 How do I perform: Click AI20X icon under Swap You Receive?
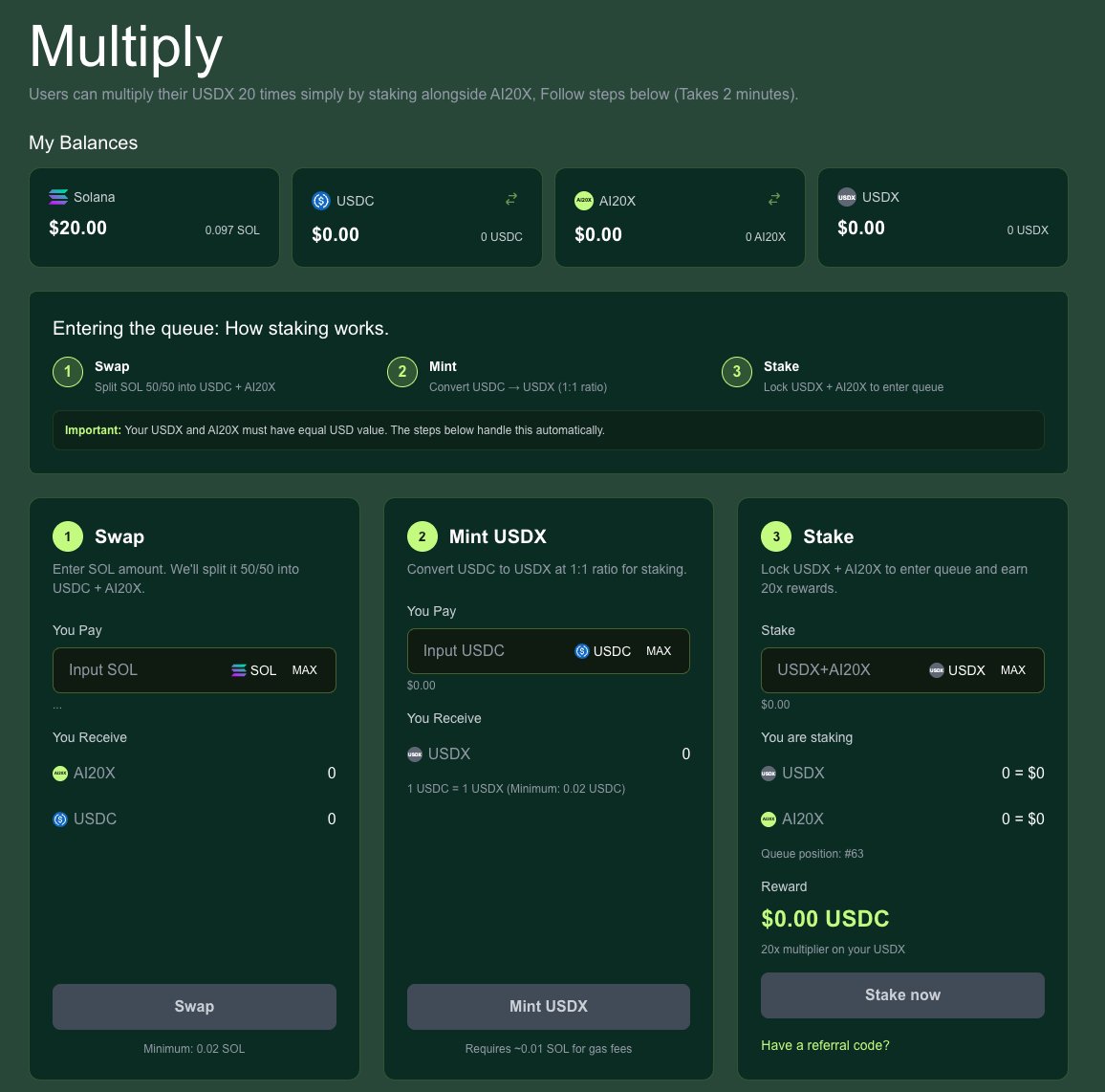[60, 774]
